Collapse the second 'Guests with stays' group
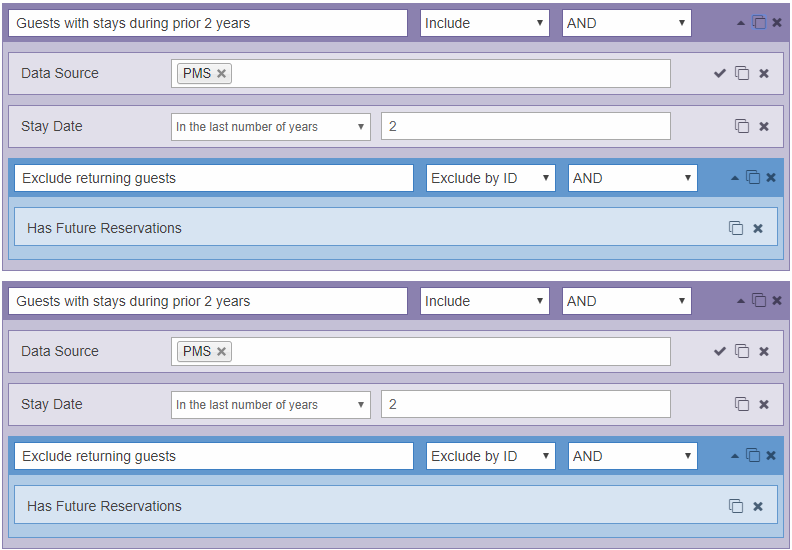 [x=741, y=301]
